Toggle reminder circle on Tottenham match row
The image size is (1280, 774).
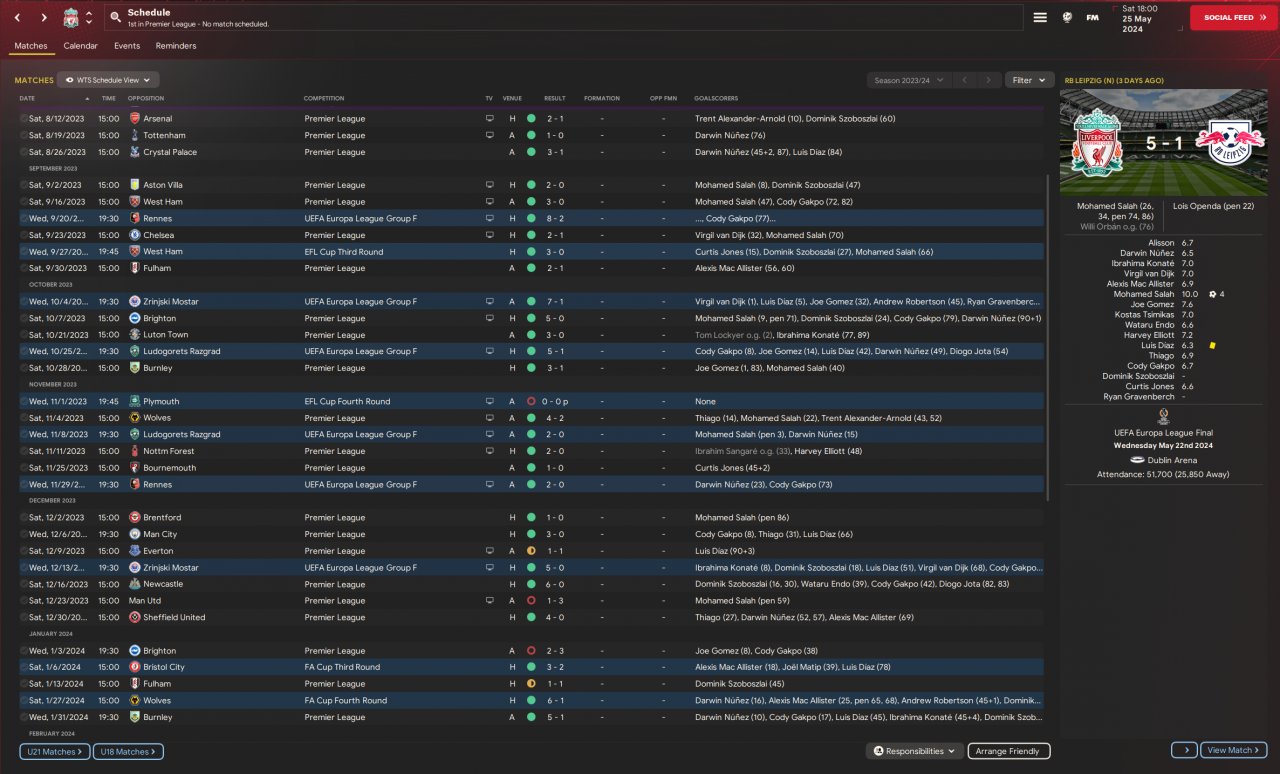click(24, 135)
